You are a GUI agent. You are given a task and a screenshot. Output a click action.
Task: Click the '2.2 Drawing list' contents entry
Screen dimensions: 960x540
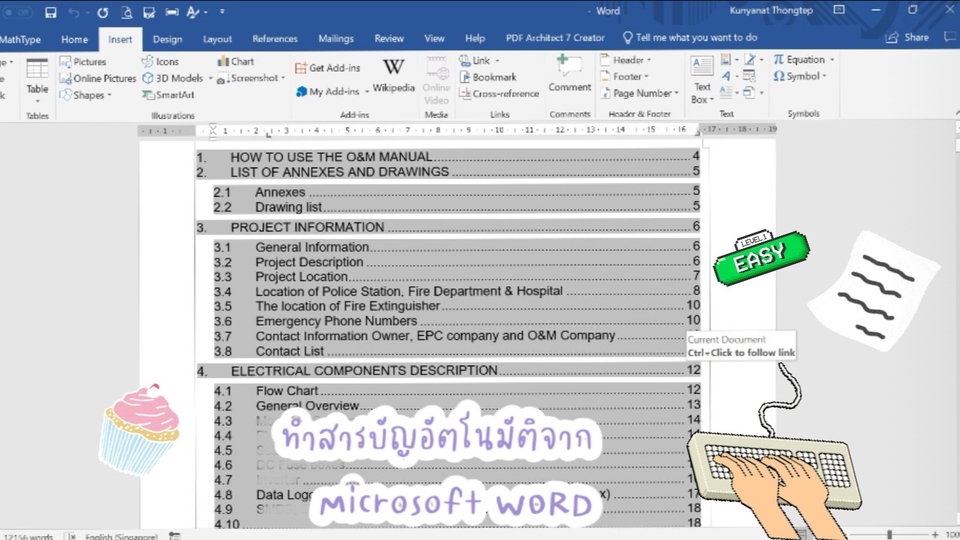[457, 207]
